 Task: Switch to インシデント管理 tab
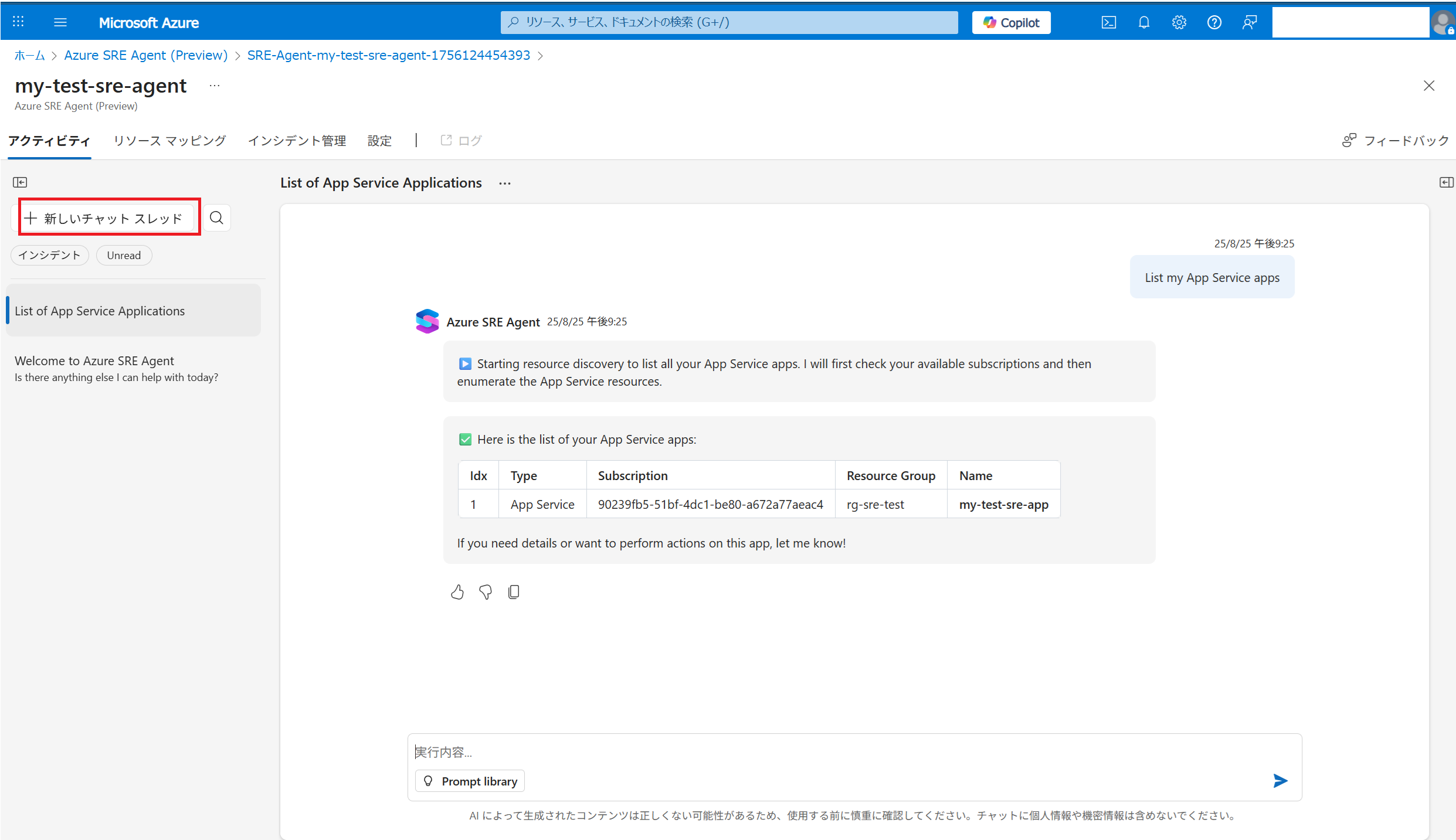point(297,141)
